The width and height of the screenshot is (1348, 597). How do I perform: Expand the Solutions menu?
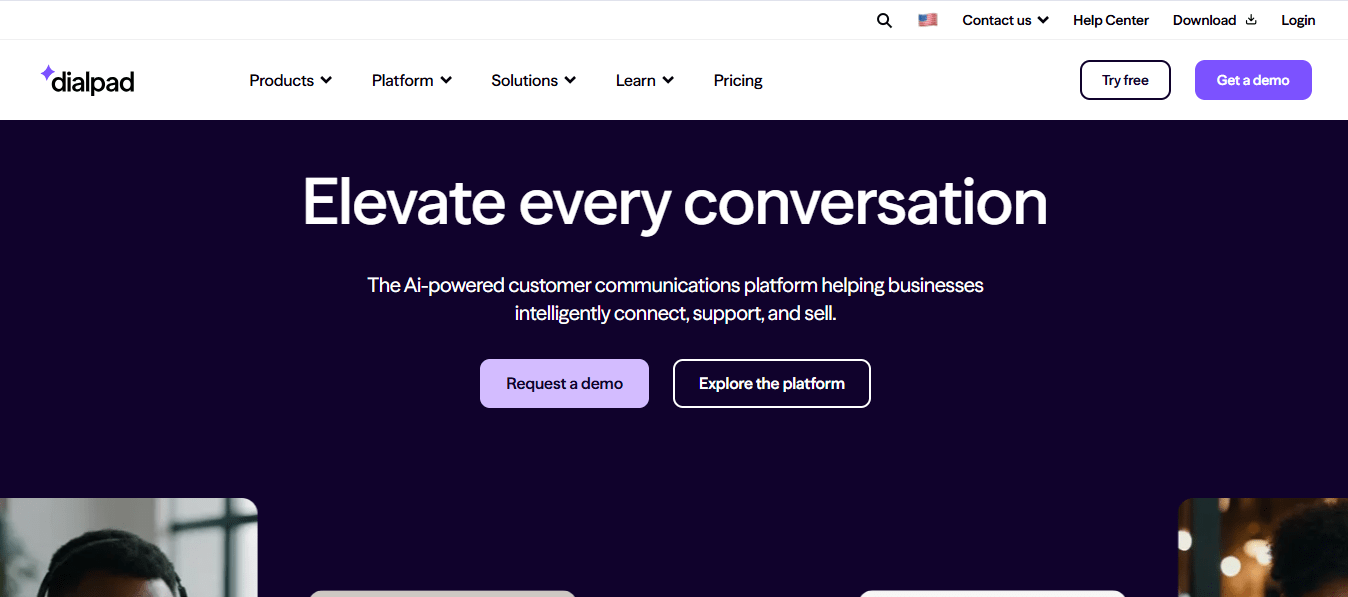534,80
